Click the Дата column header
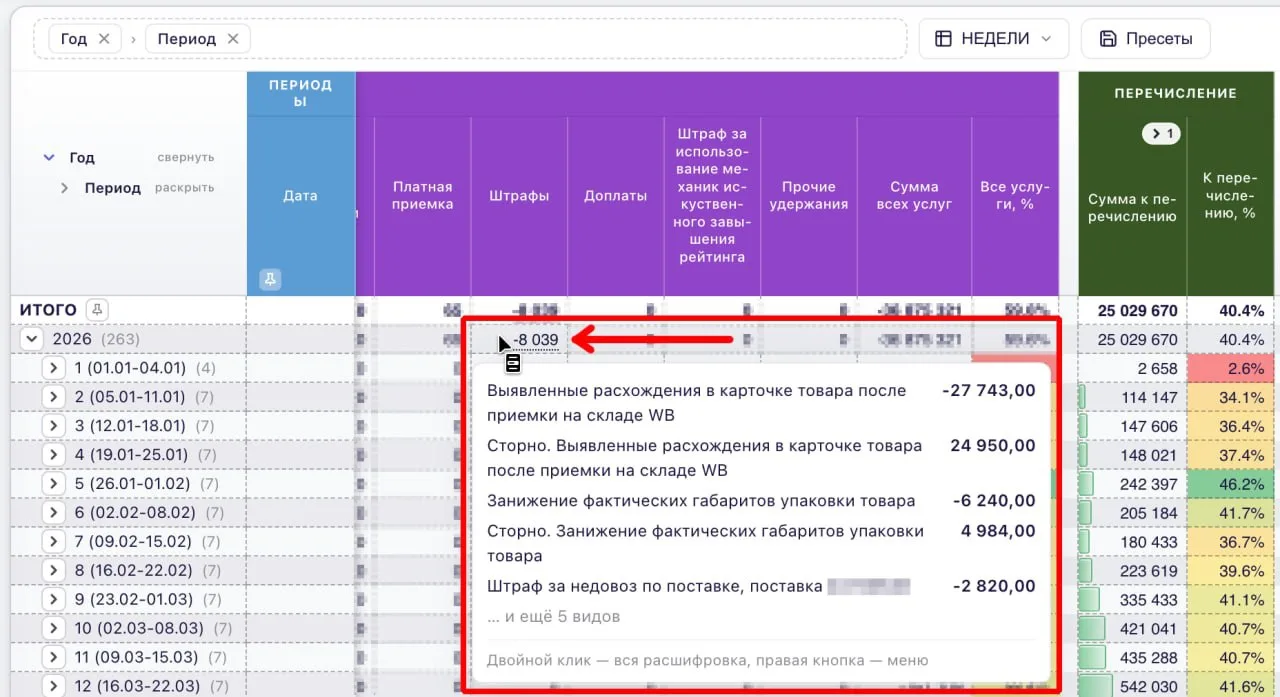 300,196
